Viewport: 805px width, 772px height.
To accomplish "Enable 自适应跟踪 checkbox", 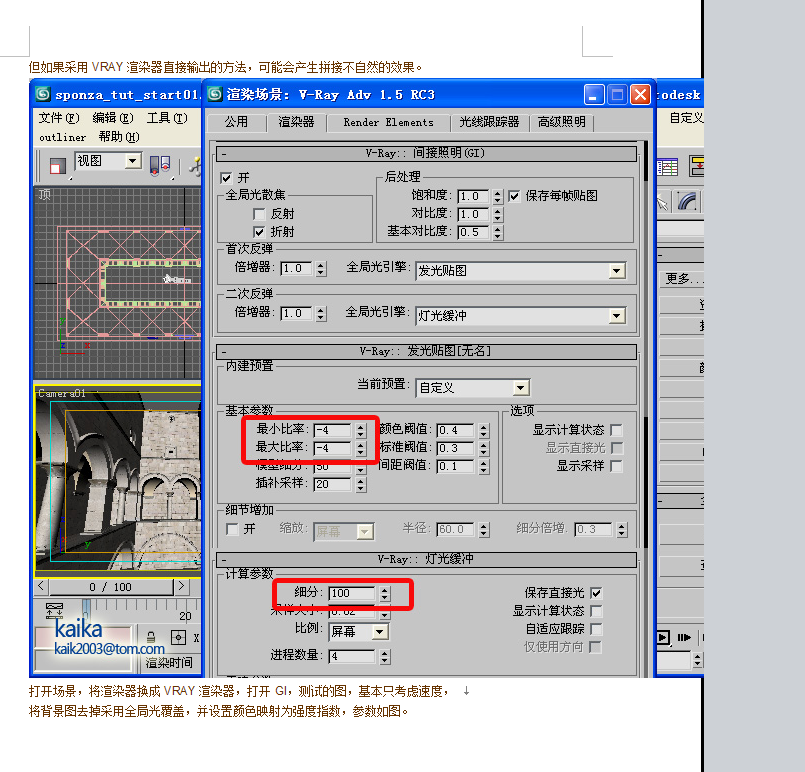I will pyautogui.click(x=596, y=629).
